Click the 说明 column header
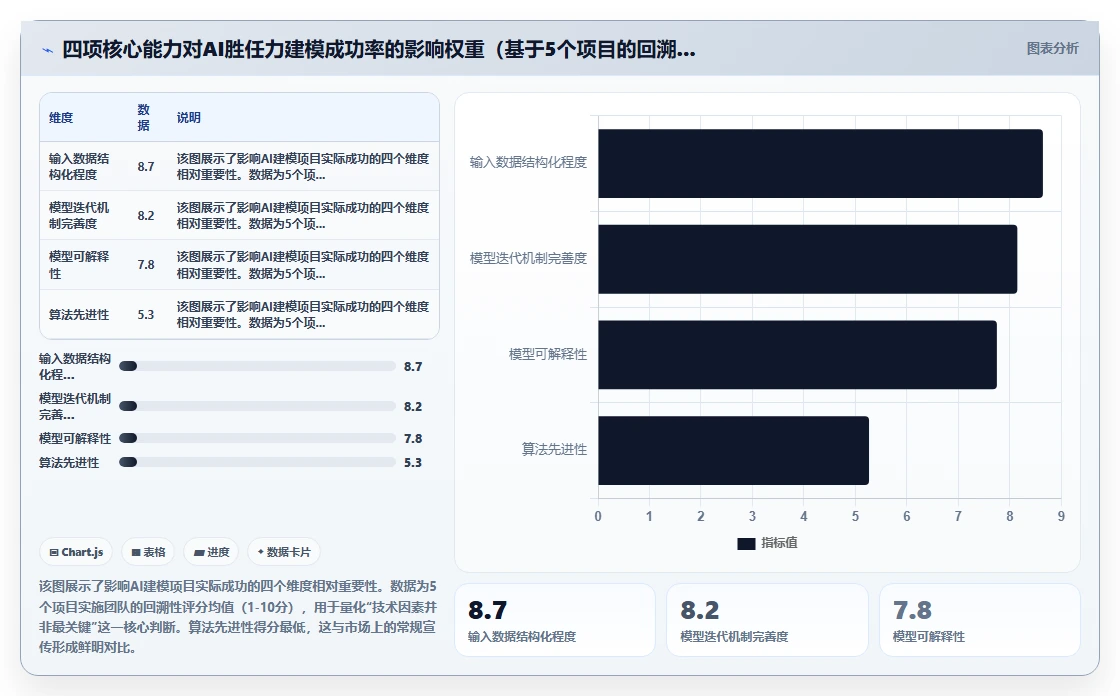The width and height of the screenshot is (1120, 696). click(x=189, y=117)
